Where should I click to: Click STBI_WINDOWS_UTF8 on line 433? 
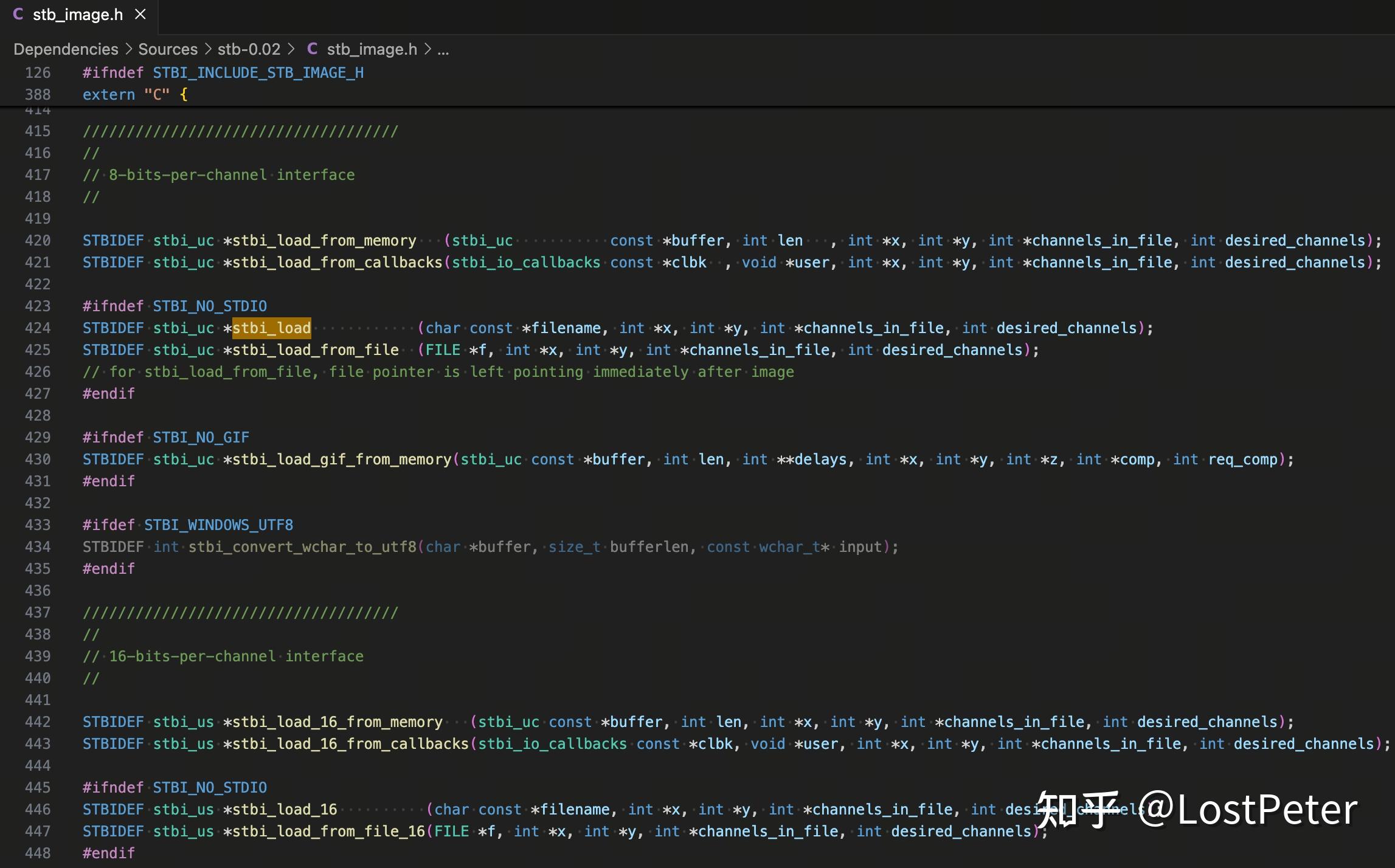pos(218,525)
